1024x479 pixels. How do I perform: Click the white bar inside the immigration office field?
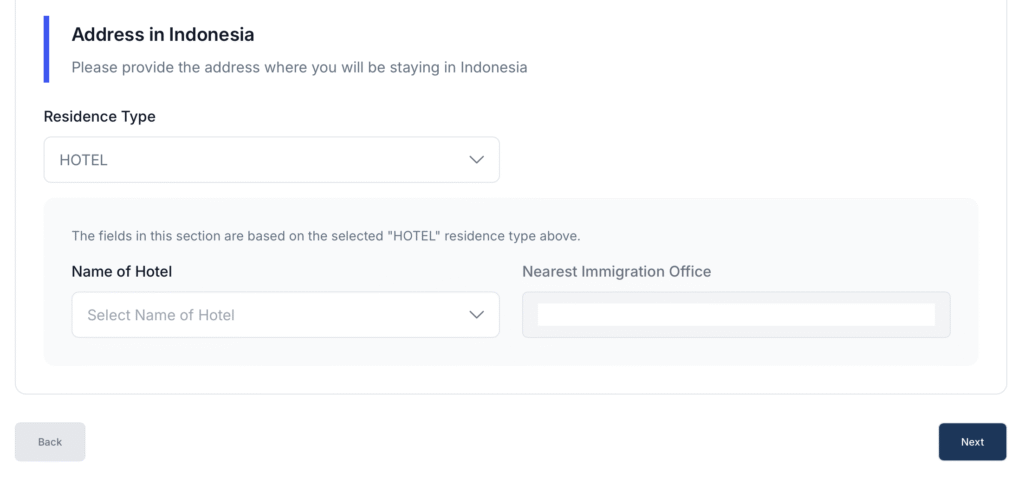tap(735, 315)
